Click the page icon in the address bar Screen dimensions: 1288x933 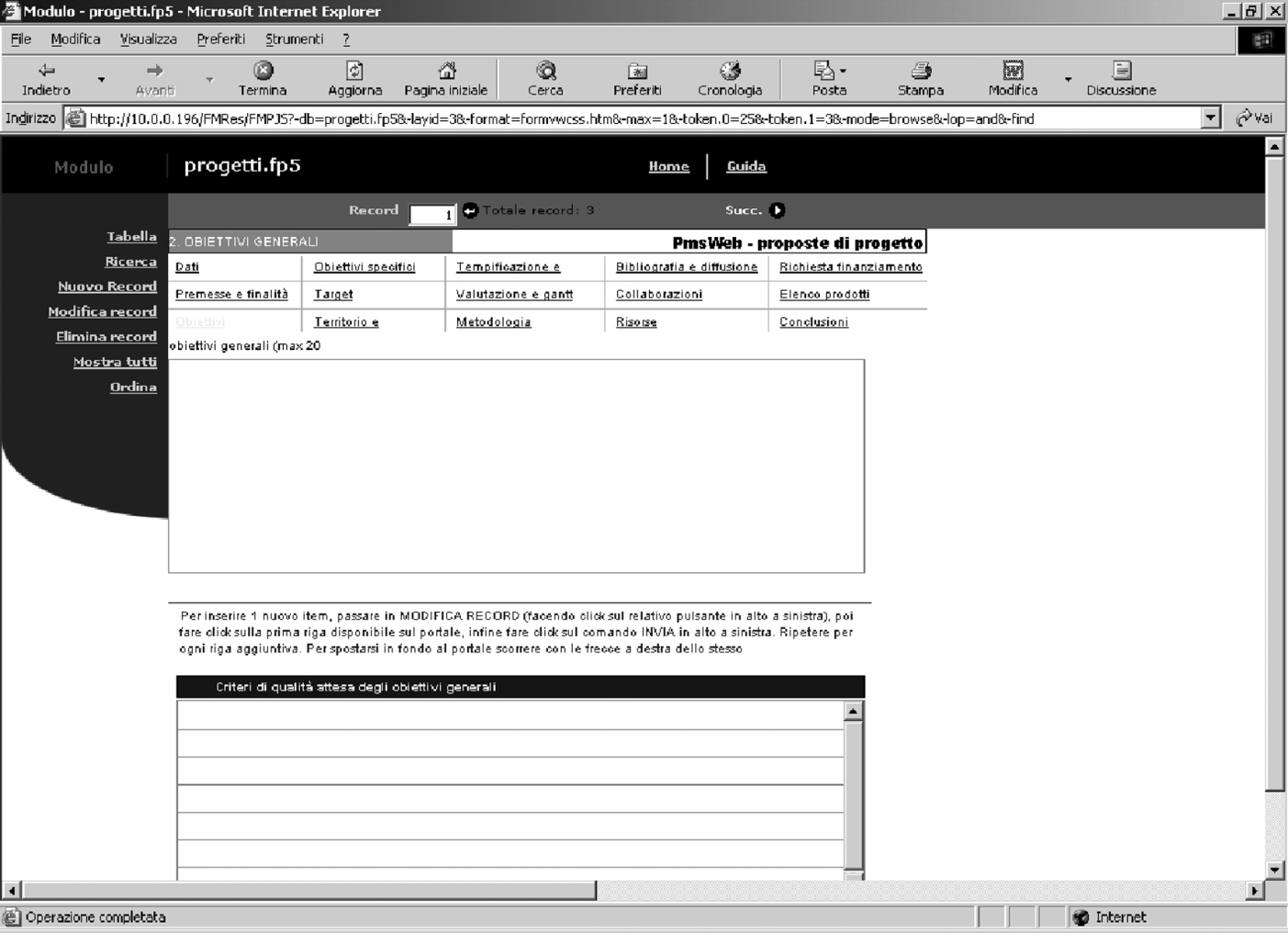point(75,118)
